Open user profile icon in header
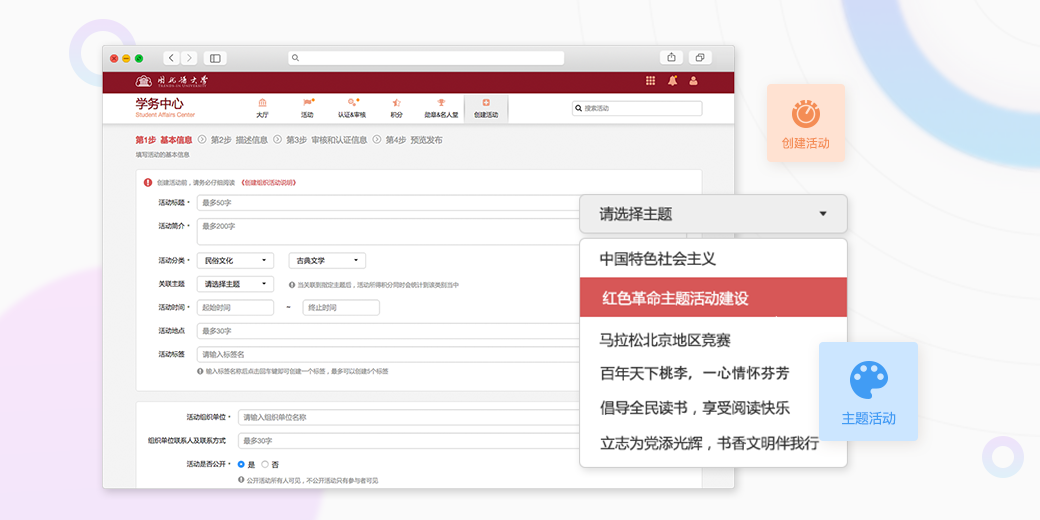This screenshot has width=1040, height=520. point(694,81)
